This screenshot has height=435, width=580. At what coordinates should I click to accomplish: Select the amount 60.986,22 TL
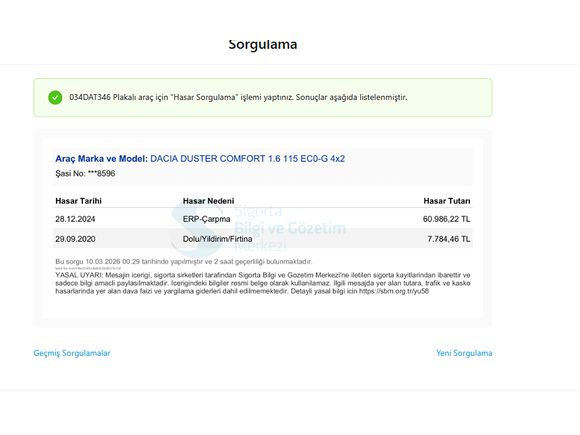446,219
